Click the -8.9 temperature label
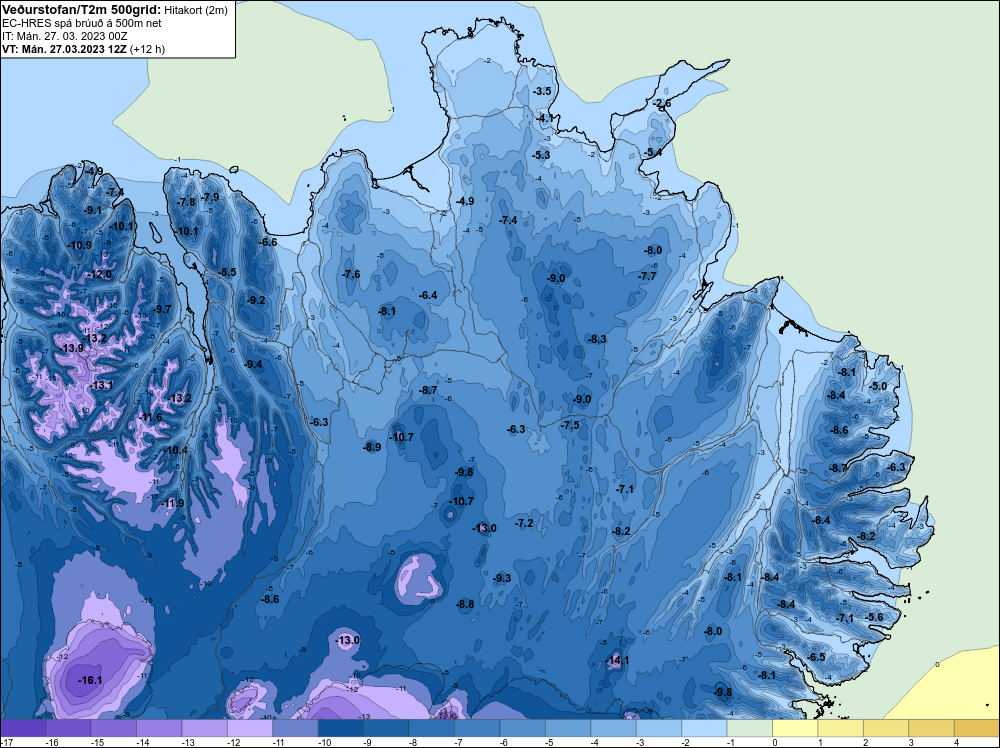 pos(372,447)
